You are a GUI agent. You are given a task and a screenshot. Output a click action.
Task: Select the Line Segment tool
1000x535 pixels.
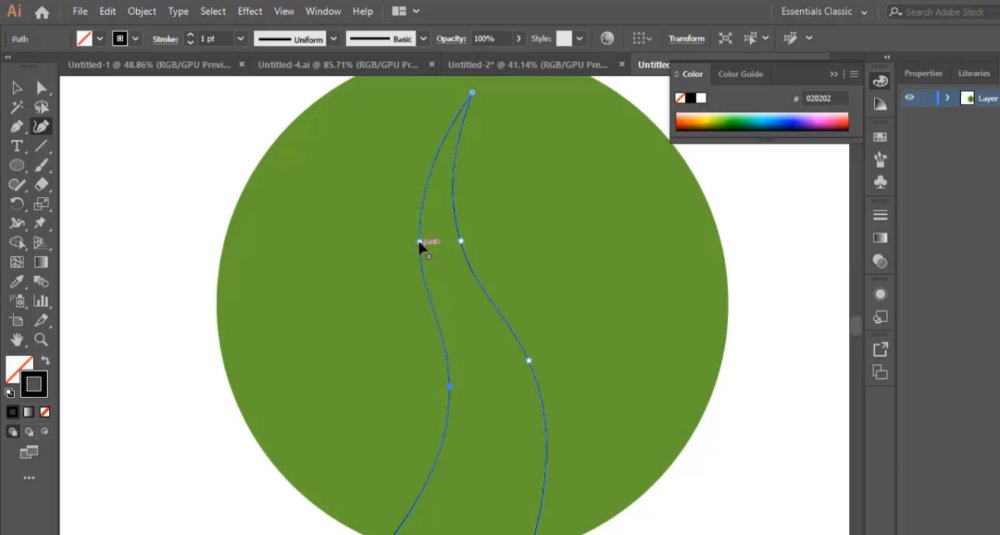(41, 146)
